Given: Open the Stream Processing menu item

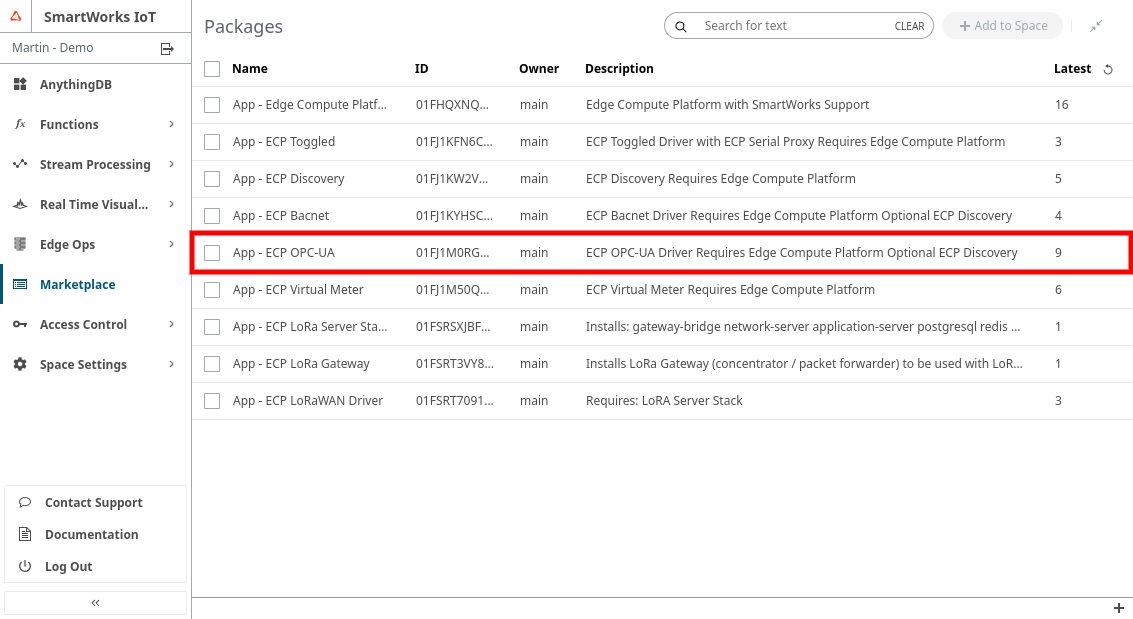Looking at the screenshot, I should [95, 164].
